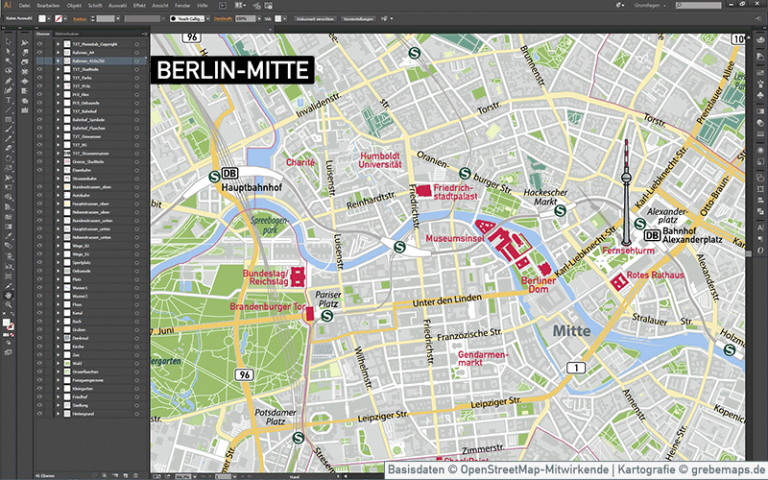Viewport: 768px width, 480px height.
Task: Hide the Eisenbahn layer
Action: [40, 170]
